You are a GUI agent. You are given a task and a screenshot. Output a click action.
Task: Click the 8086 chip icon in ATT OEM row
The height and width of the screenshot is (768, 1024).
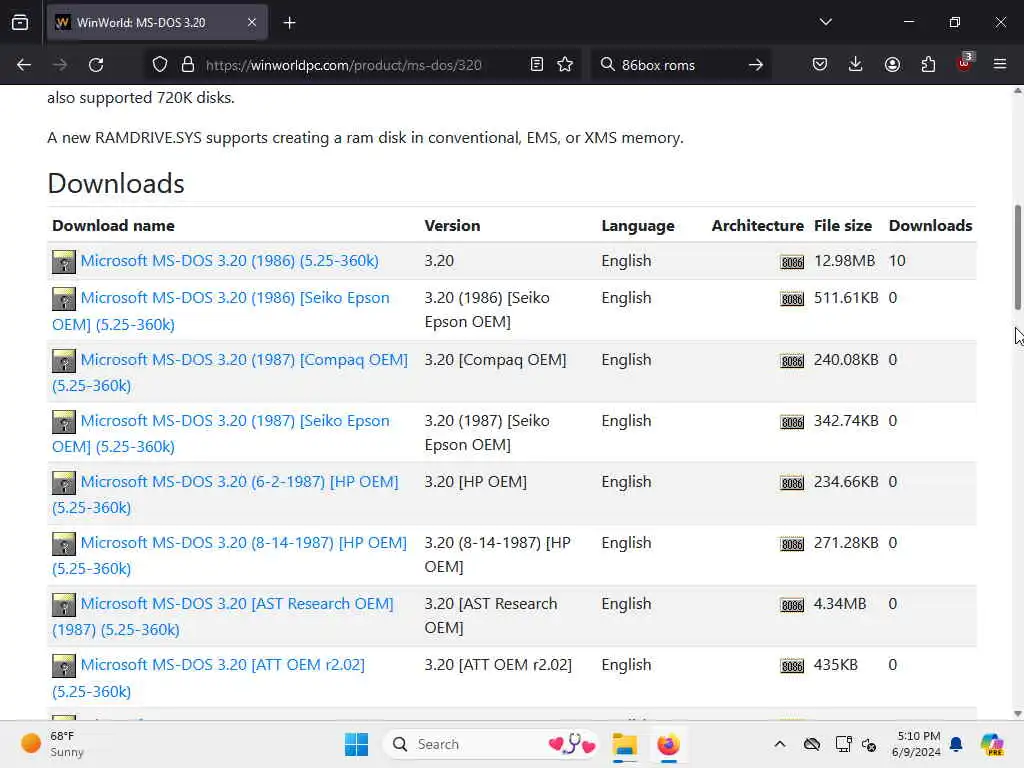pos(792,666)
